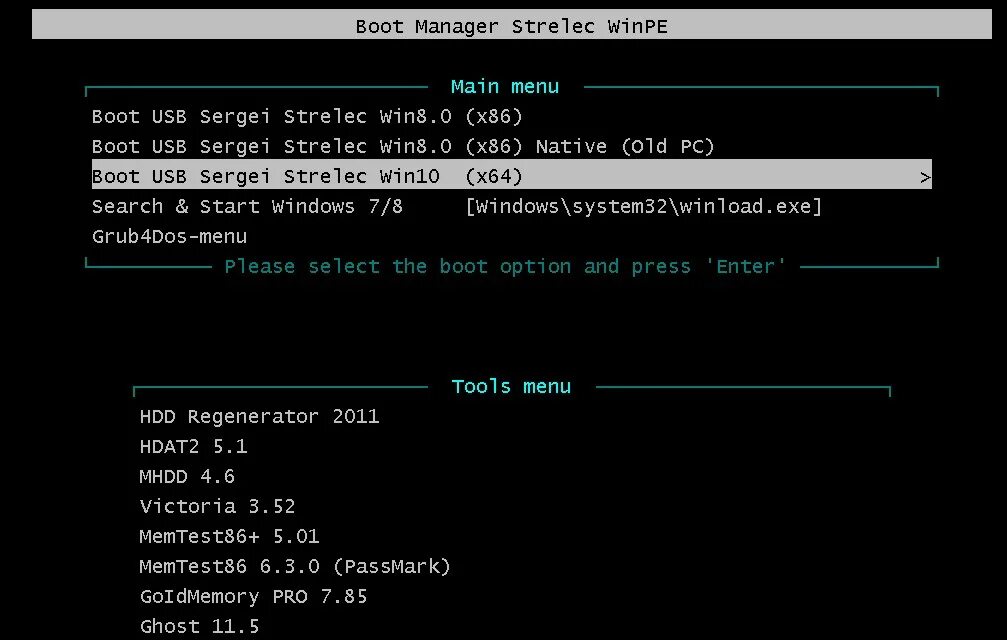Open Victoria 3.52 disk tool
This screenshot has height=640, width=1007.
coord(216,506)
